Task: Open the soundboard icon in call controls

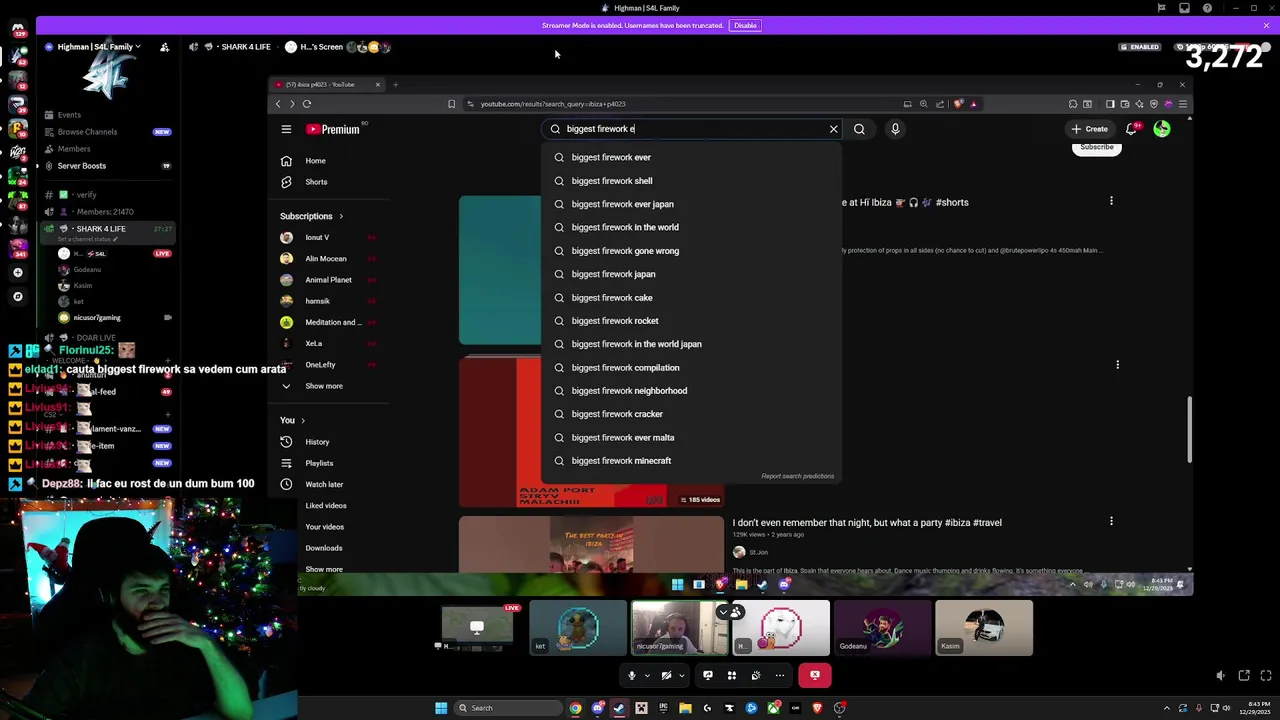Action: pyautogui.click(x=756, y=675)
